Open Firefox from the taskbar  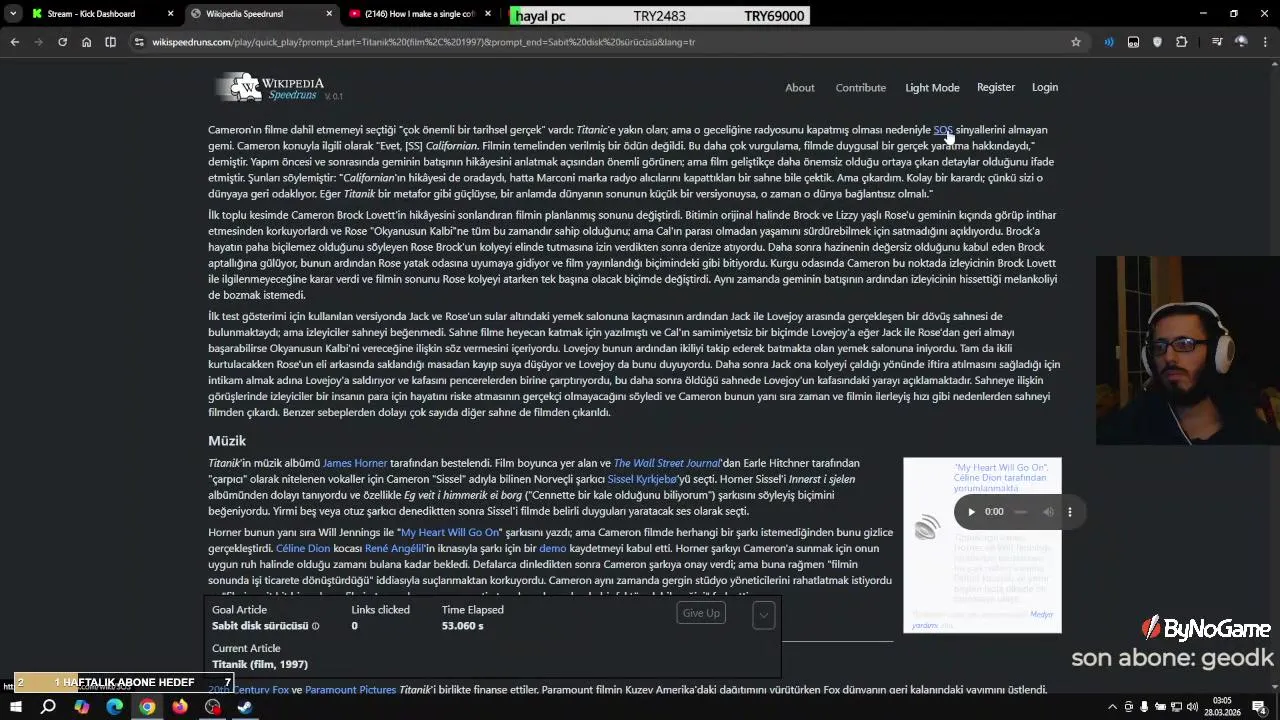[x=180, y=707]
